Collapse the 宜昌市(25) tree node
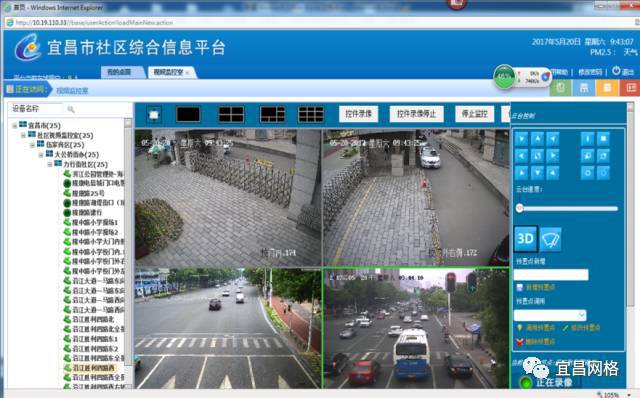The height and width of the screenshot is (398, 640). pyautogui.click(x=15, y=125)
